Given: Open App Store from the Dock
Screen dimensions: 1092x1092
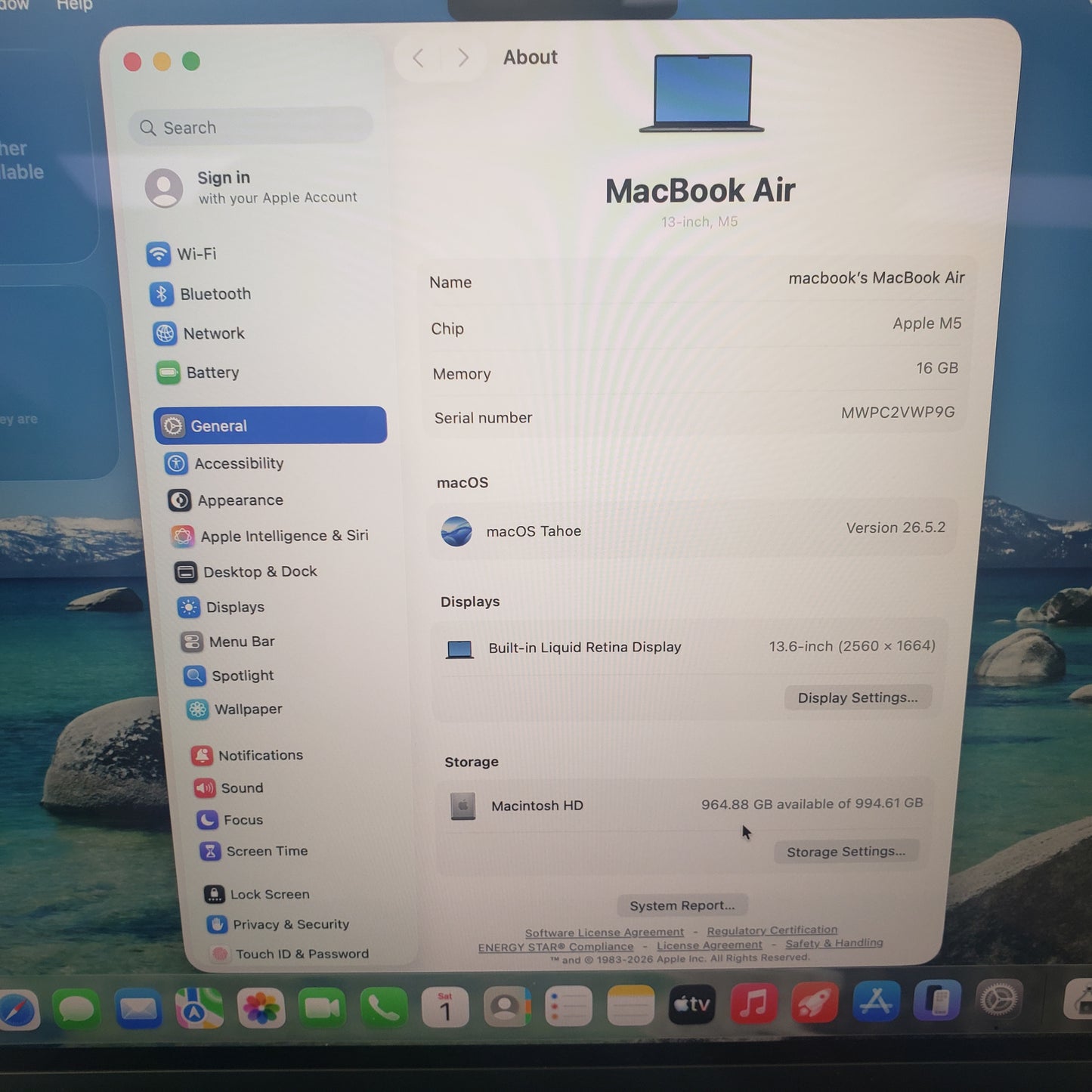Looking at the screenshot, I should pyautogui.click(x=876, y=1002).
